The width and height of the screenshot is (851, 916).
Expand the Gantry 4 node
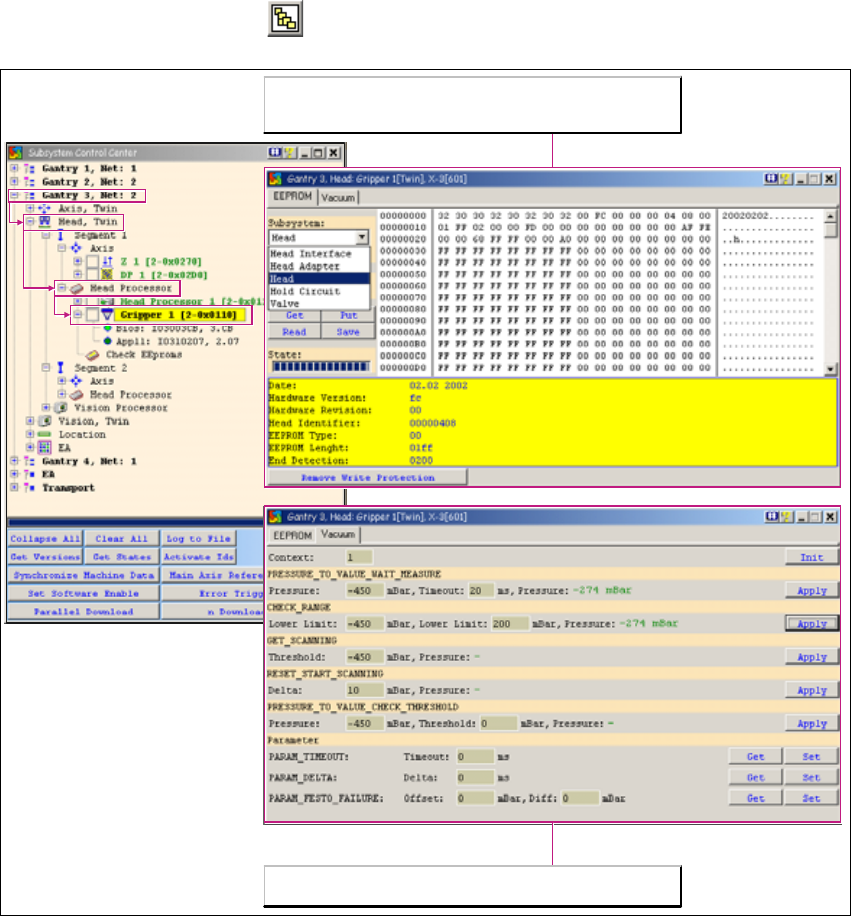pyautogui.click(x=15, y=461)
